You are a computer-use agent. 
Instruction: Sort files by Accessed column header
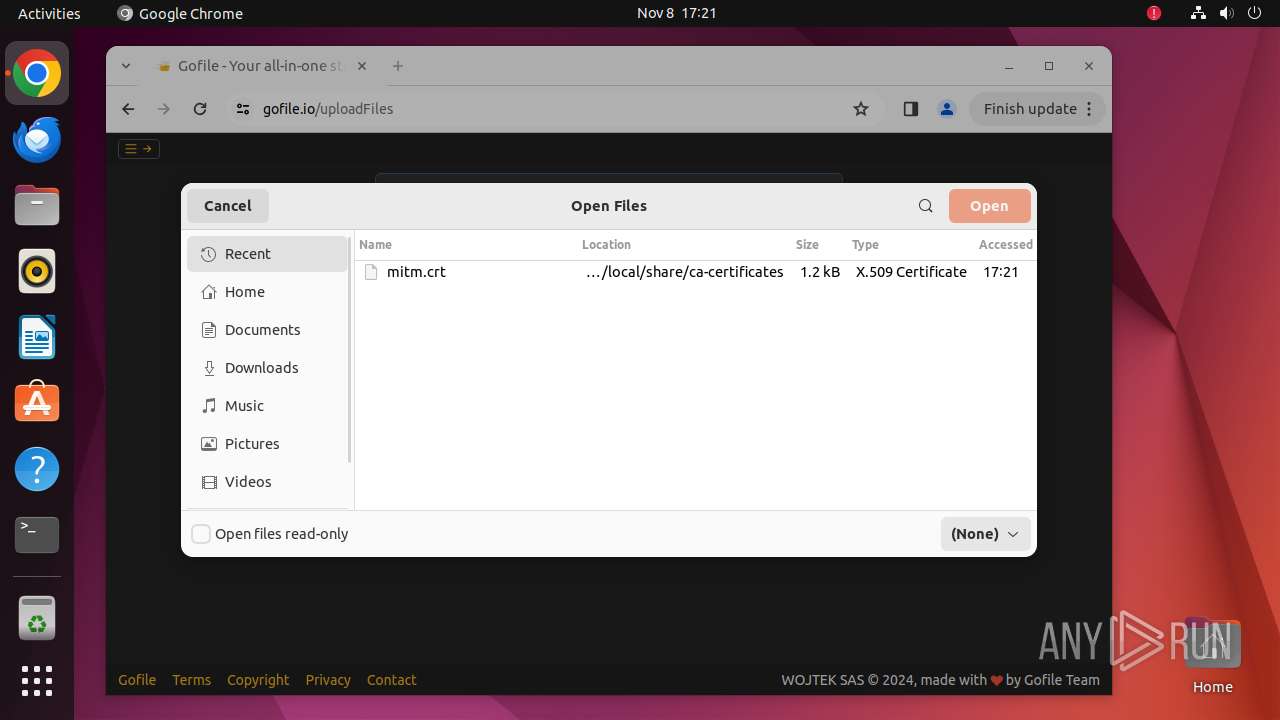pos(1005,244)
